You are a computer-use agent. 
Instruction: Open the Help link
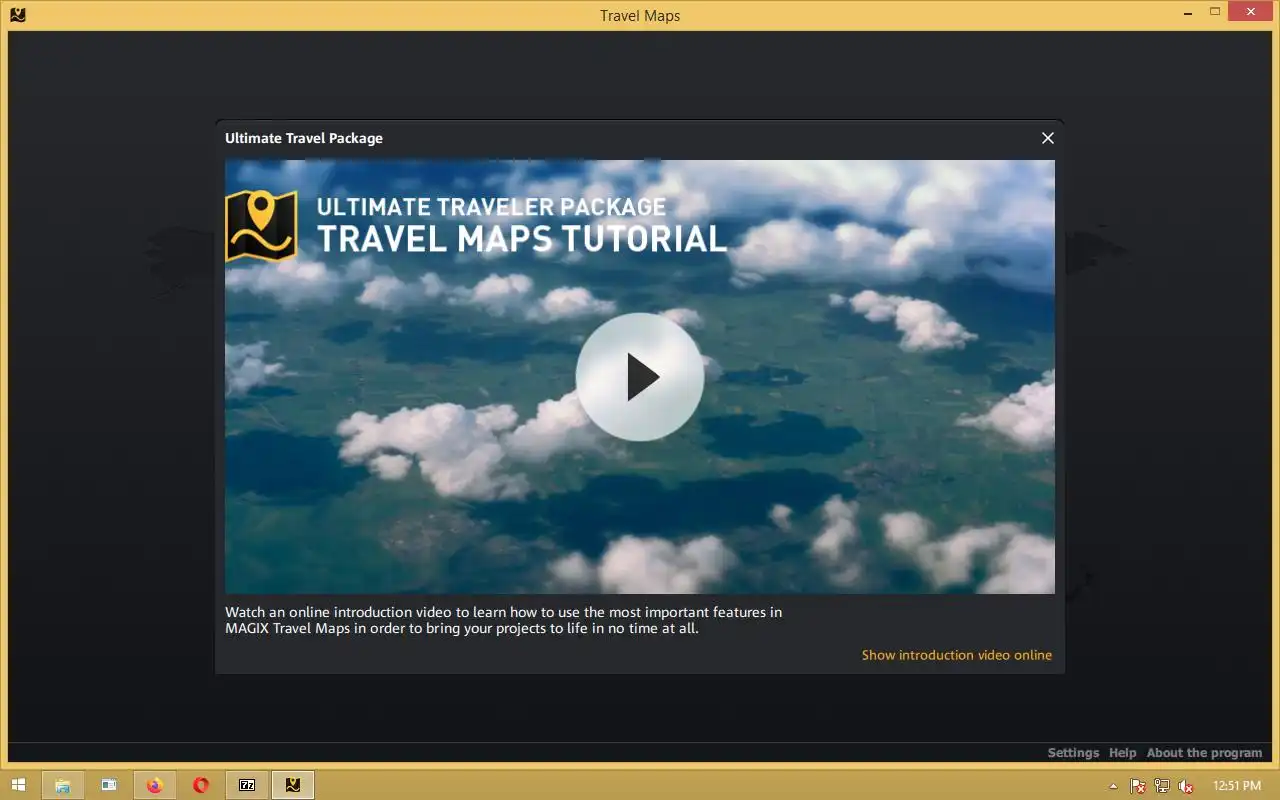[x=1122, y=753]
